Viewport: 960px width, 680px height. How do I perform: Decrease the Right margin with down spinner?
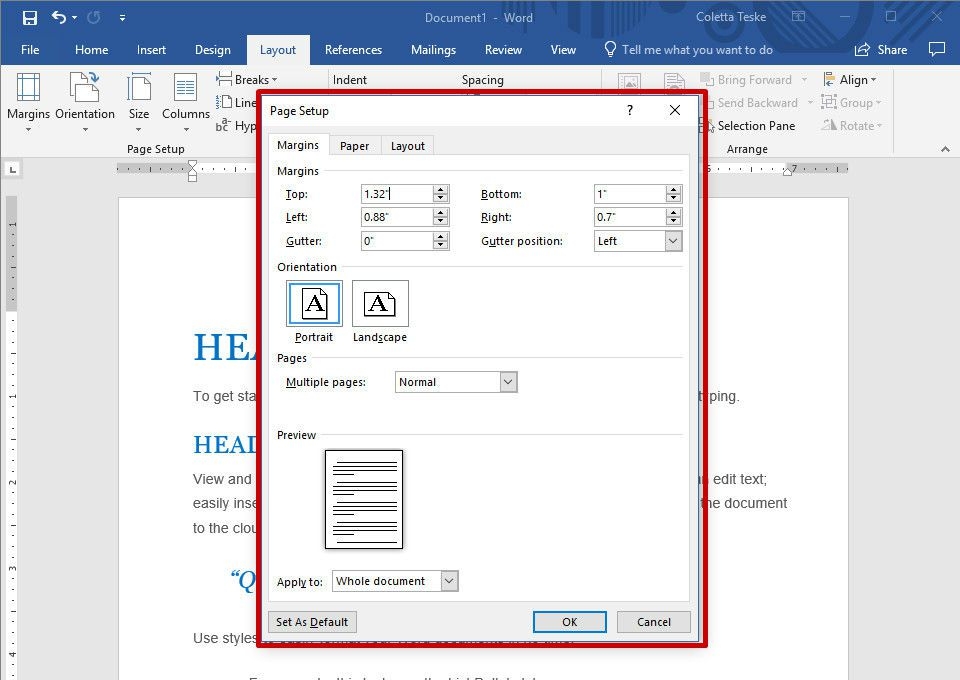click(674, 222)
